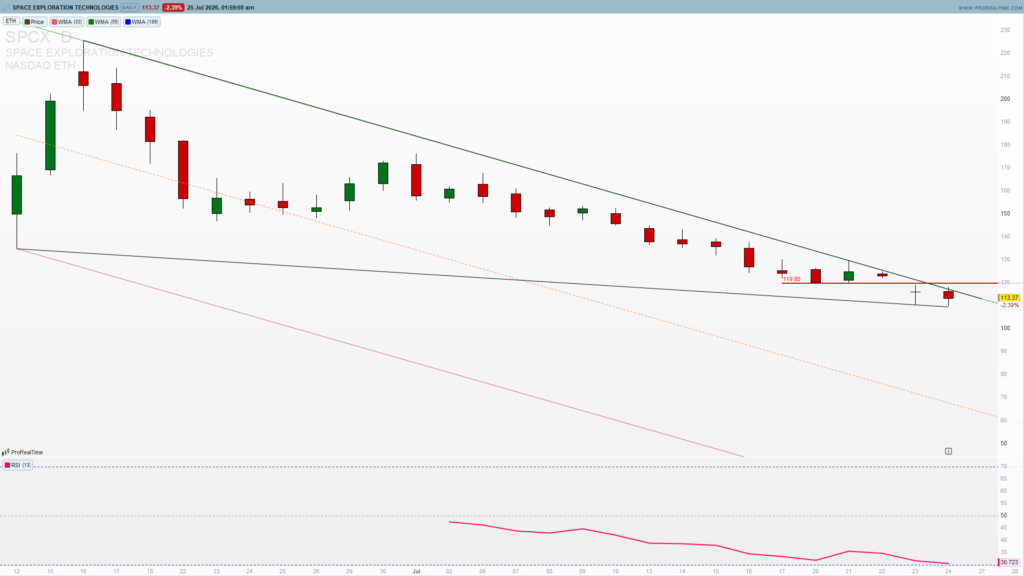
Task: Click the 113.37 price in the header
Action: click(x=150, y=7)
